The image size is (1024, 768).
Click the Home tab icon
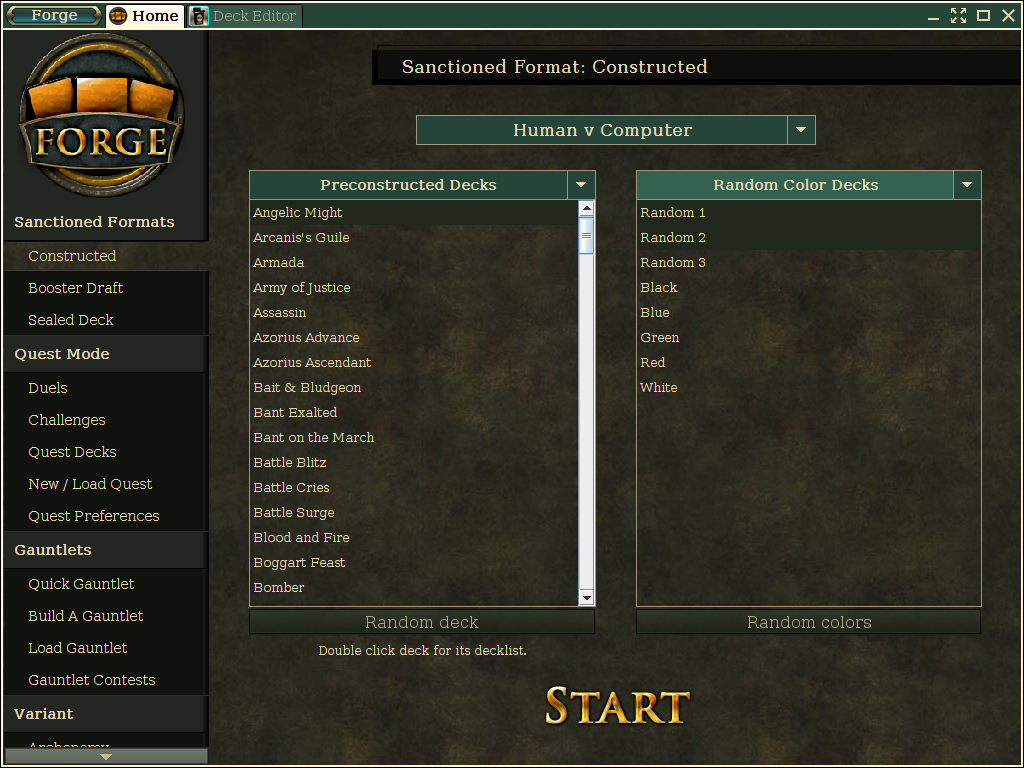point(118,16)
